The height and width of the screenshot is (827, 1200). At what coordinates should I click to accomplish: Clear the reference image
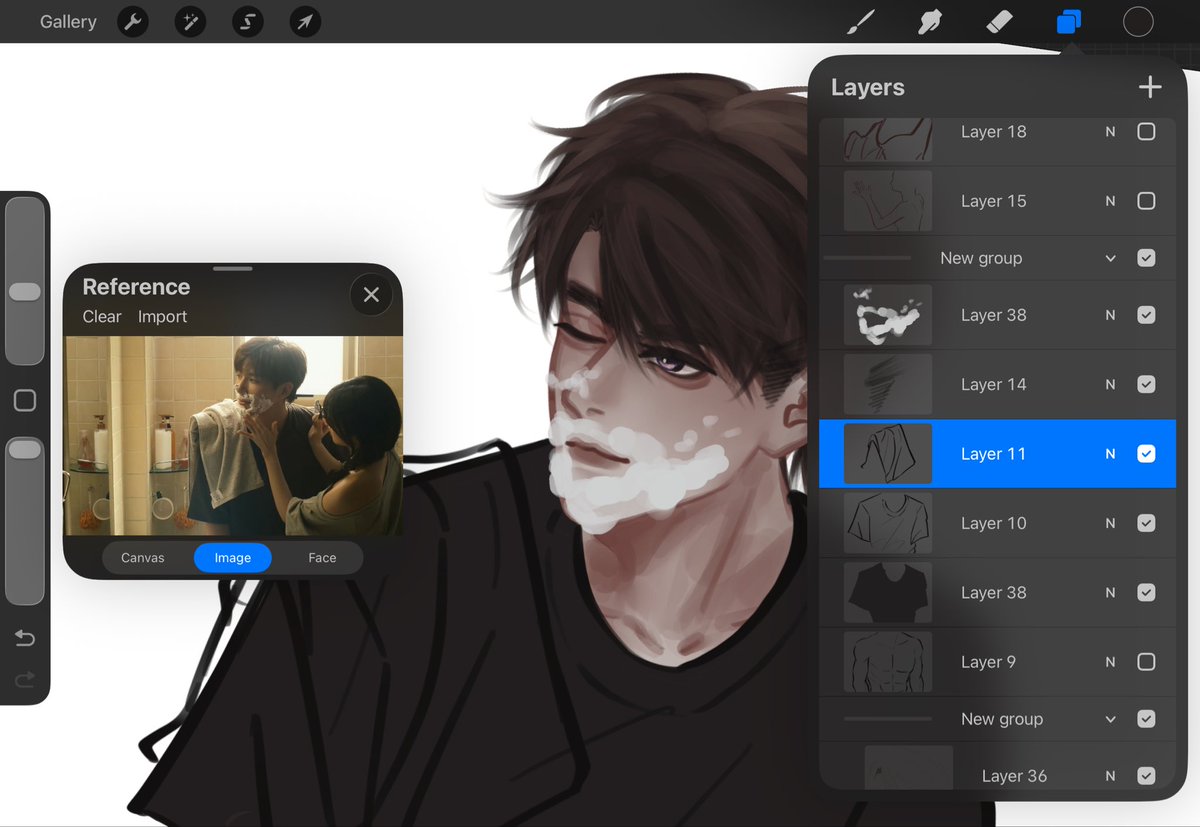(102, 316)
